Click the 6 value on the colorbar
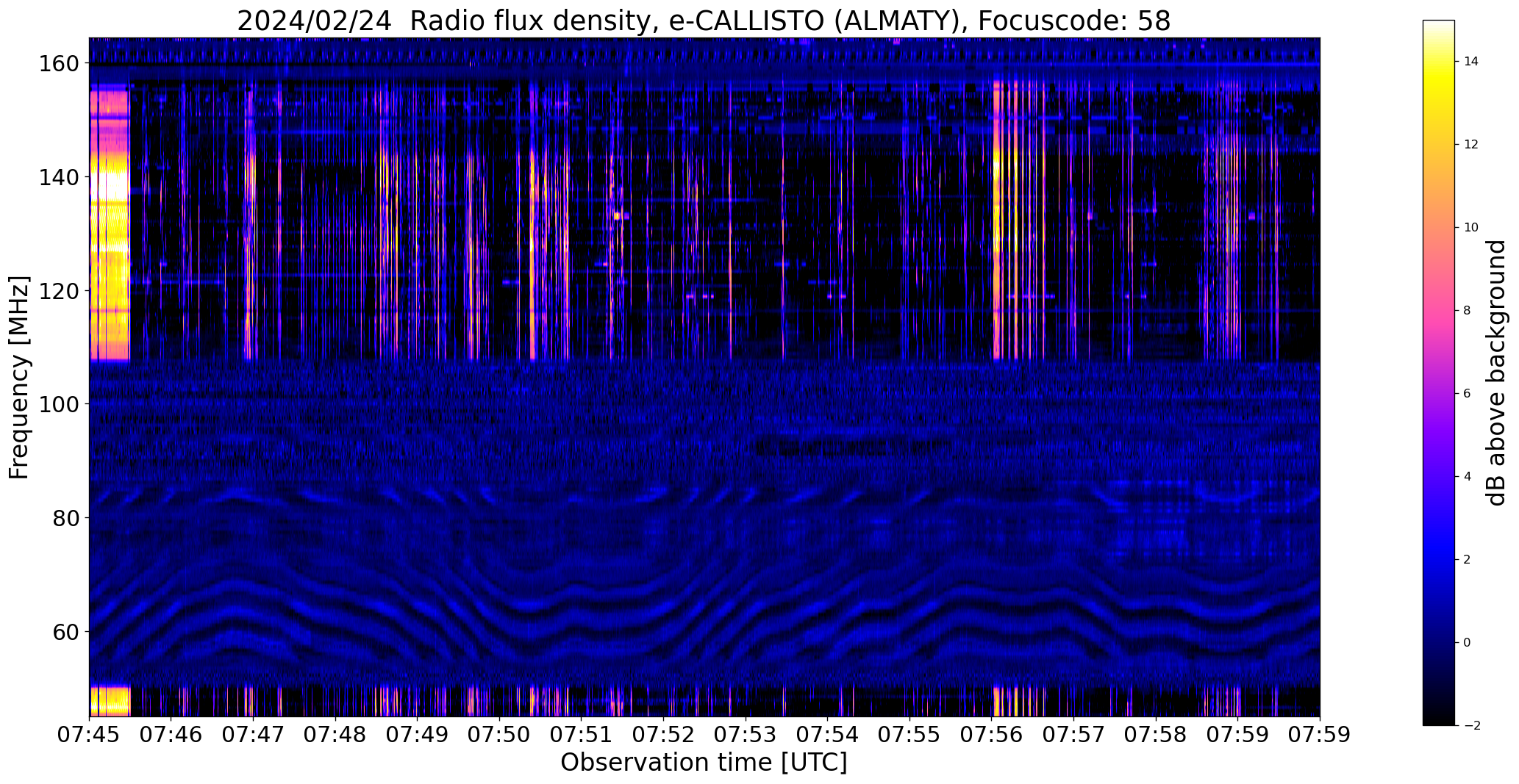The height and width of the screenshot is (784, 1519). [1468, 394]
